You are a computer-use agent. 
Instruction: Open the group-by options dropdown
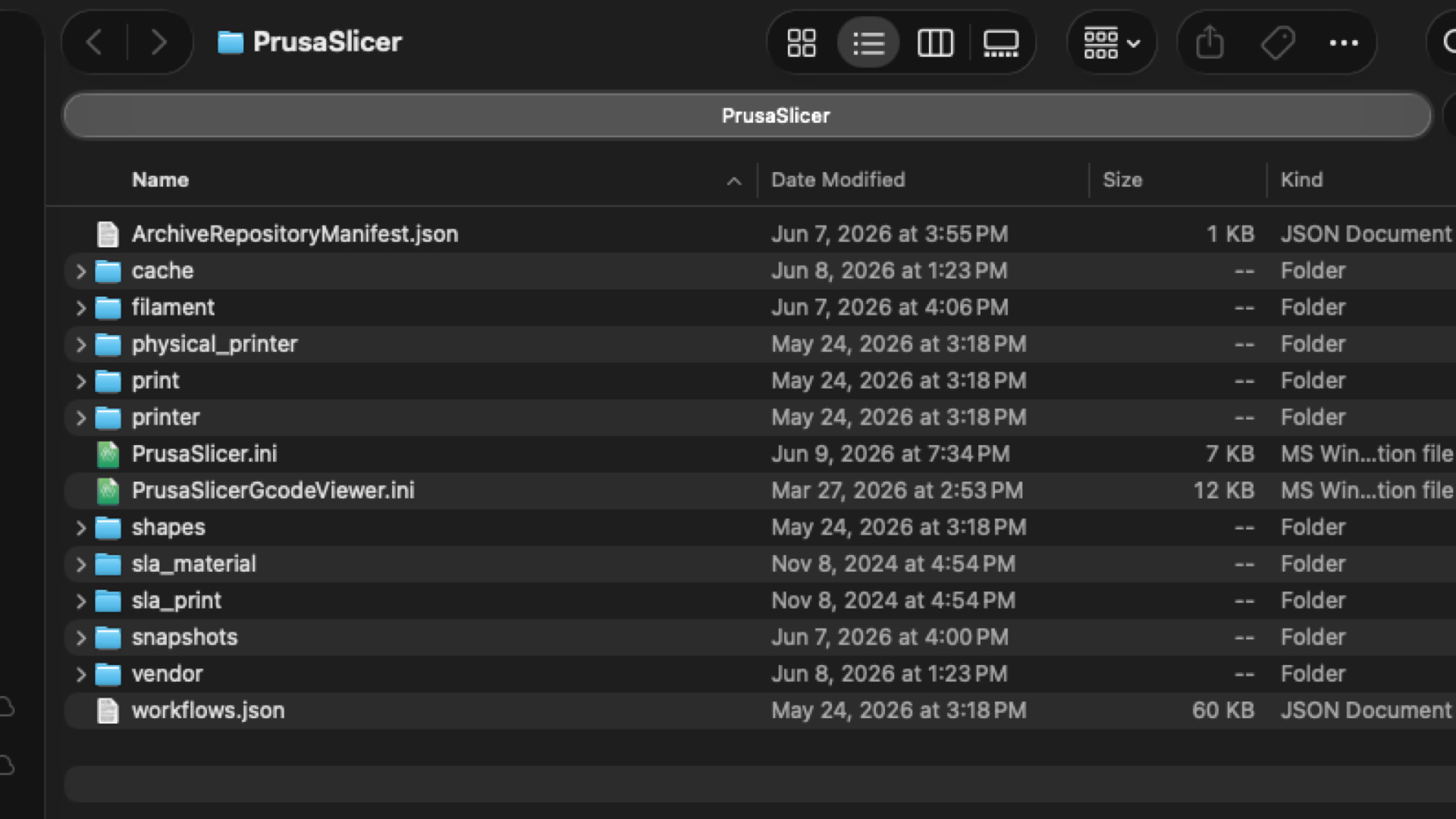[x=1112, y=42]
